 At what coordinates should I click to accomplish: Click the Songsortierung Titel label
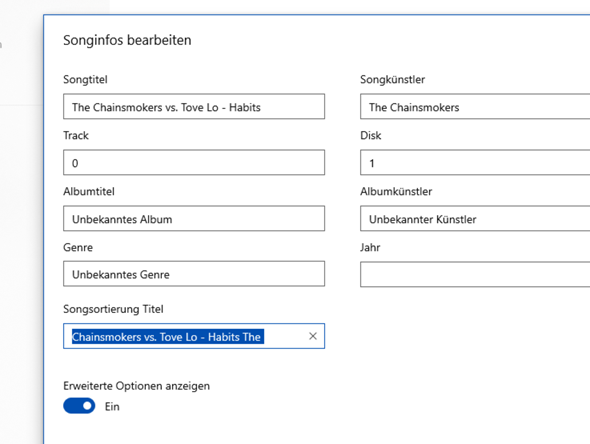[113, 309]
